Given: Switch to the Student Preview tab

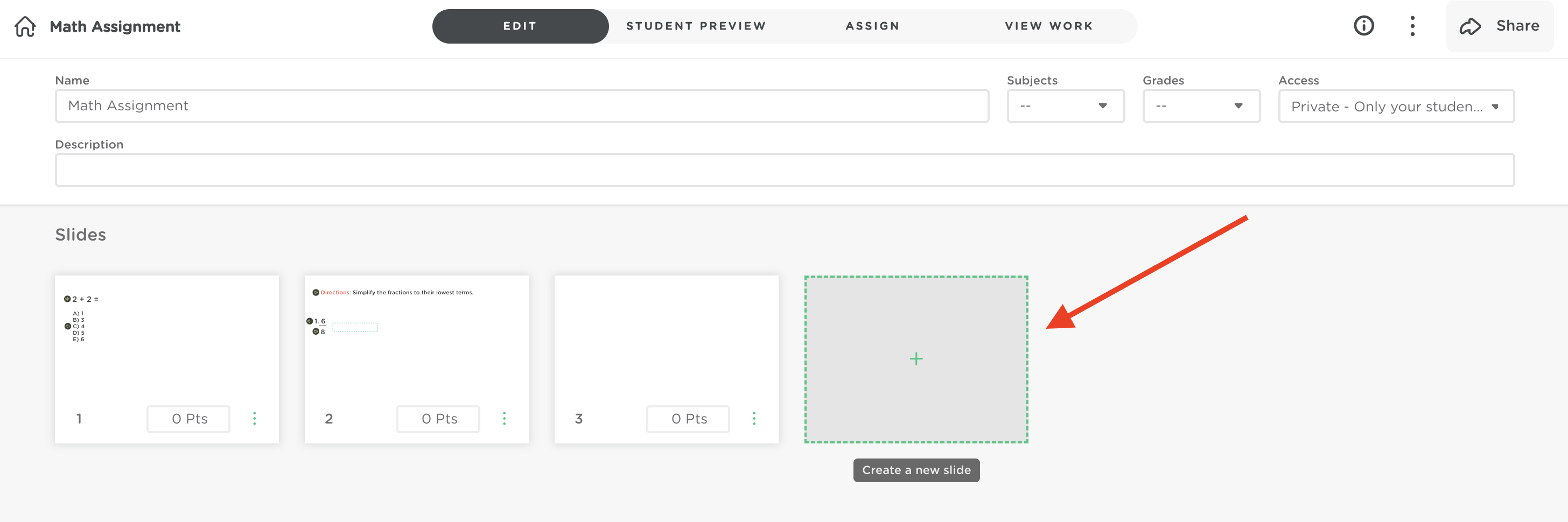Looking at the screenshot, I should pyautogui.click(x=695, y=25).
